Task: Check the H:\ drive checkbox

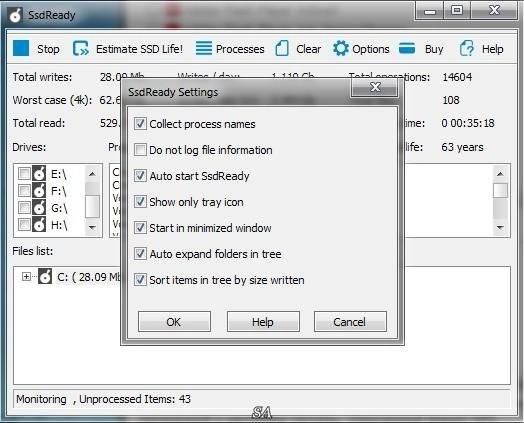Action: click(x=24, y=225)
